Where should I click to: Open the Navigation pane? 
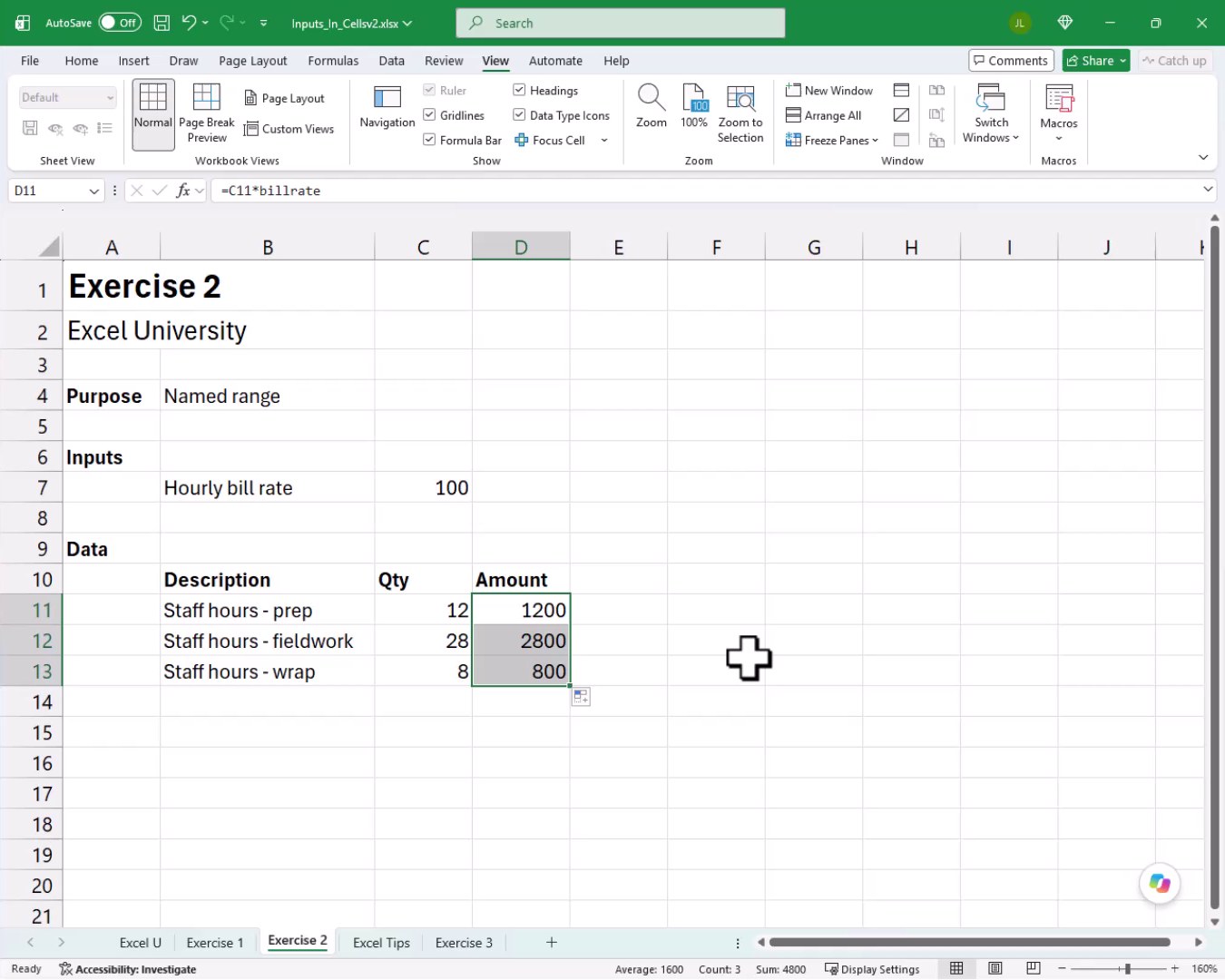click(x=387, y=107)
